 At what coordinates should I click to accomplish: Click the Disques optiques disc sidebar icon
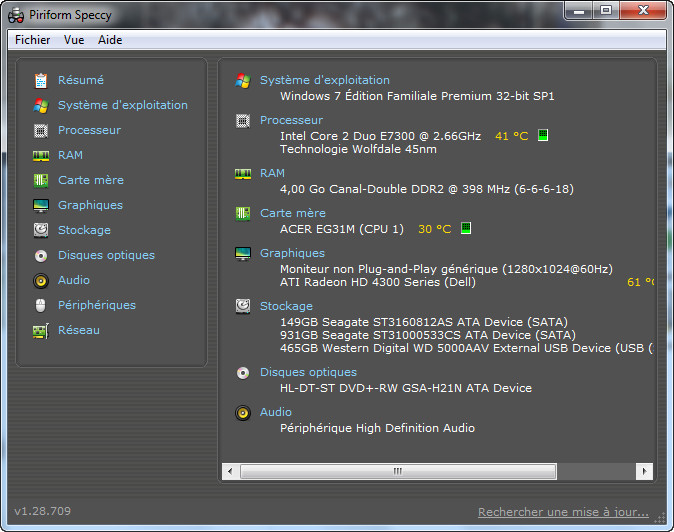coord(41,255)
